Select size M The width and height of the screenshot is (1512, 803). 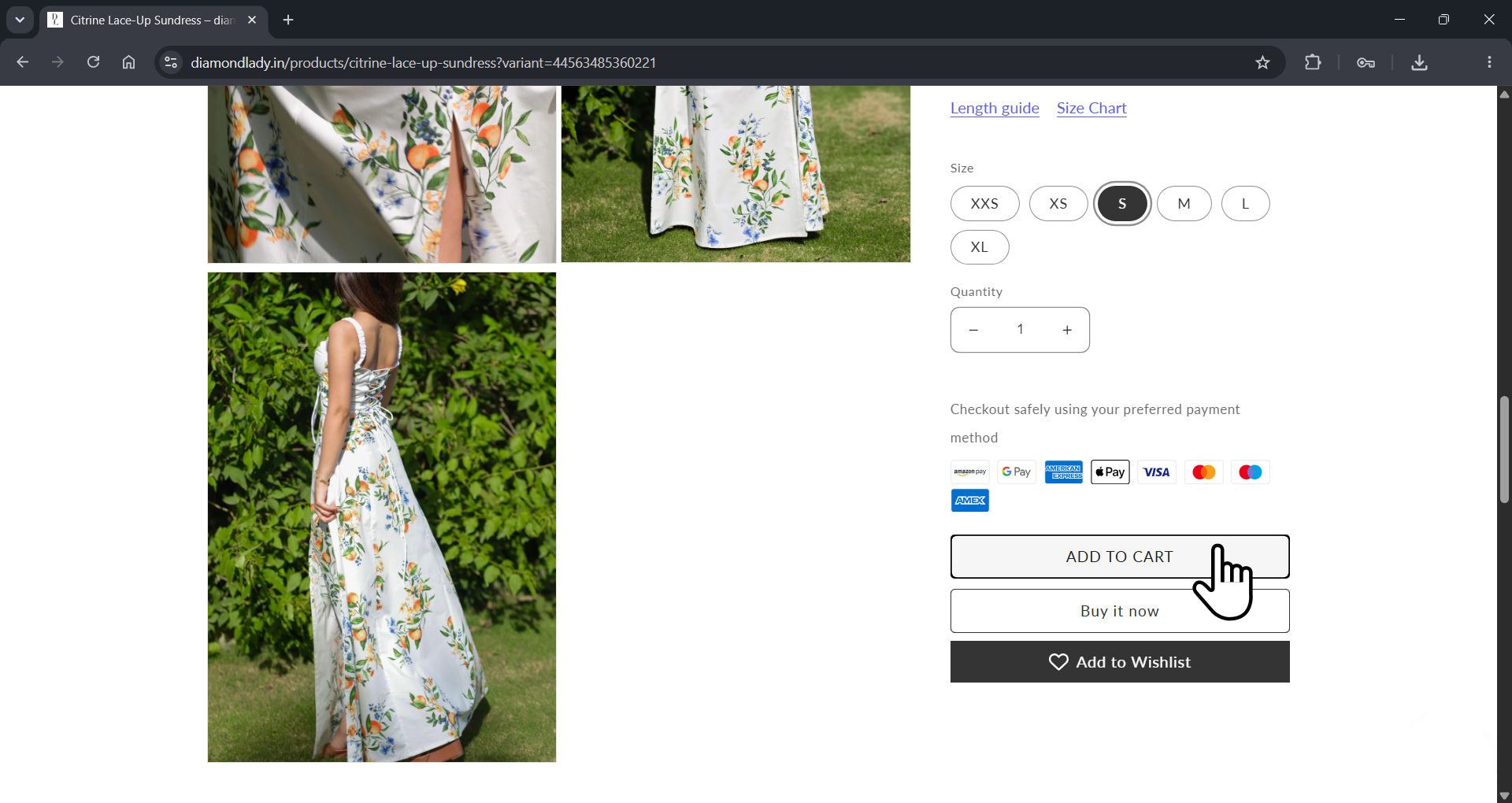point(1184,203)
